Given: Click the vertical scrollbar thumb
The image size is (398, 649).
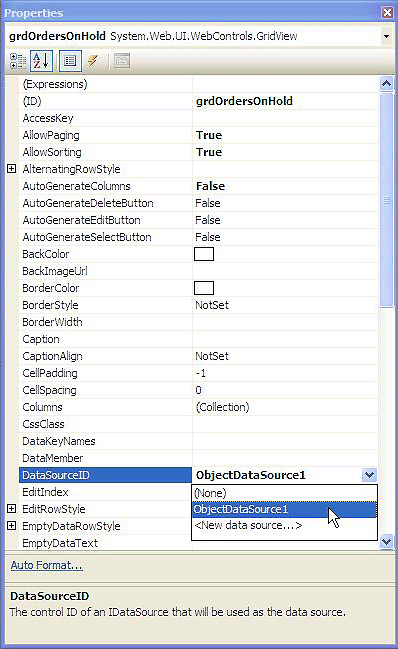Looking at the screenshot, I should (x=386, y=200).
